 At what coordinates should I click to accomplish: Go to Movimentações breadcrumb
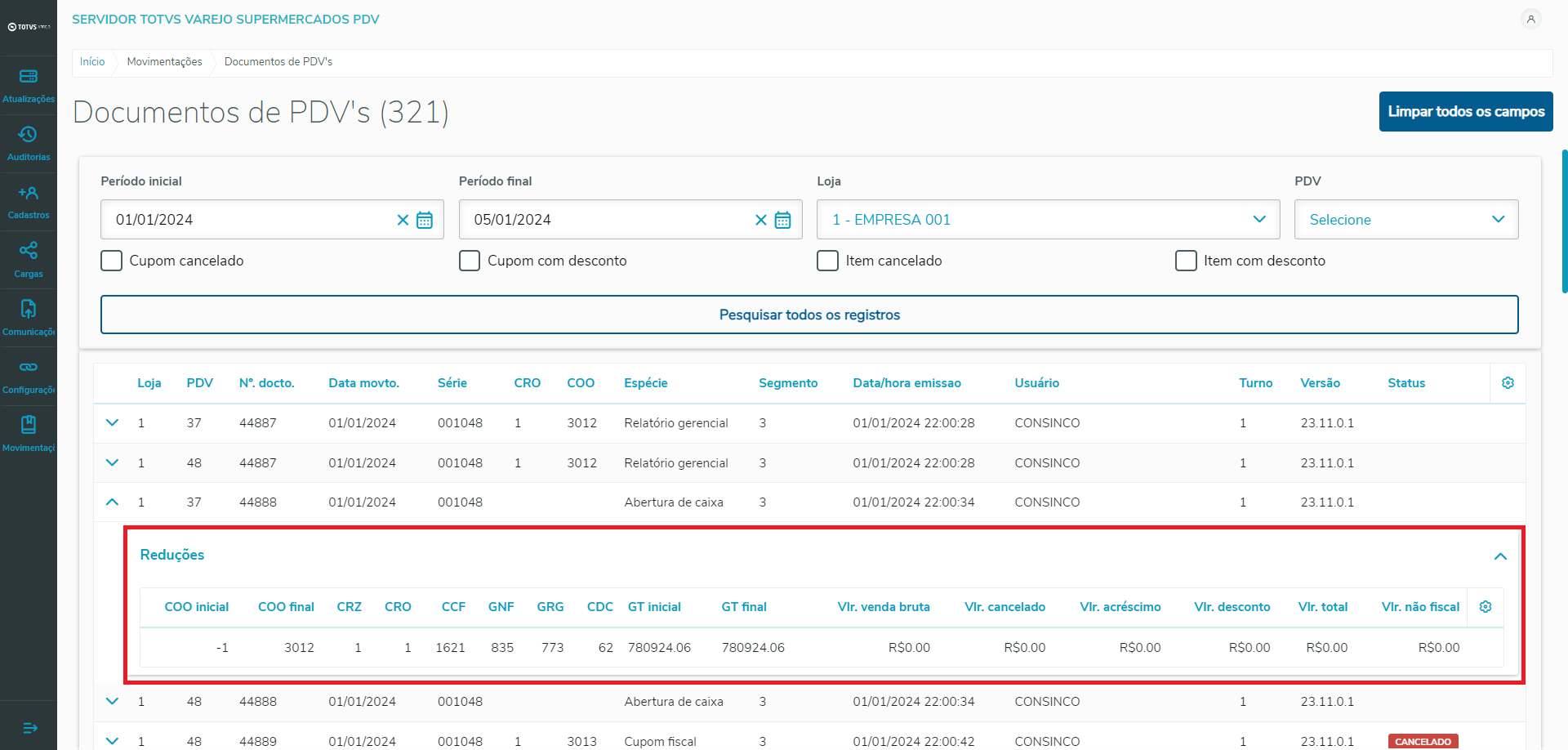click(164, 62)
